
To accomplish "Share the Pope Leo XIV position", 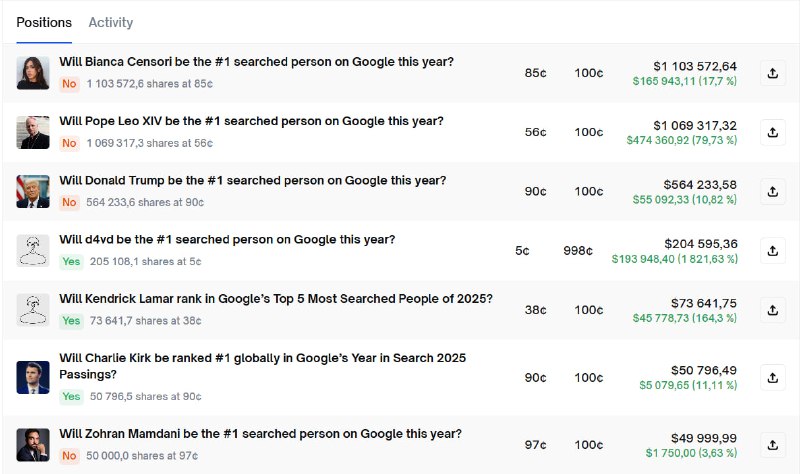I will click(772, 132).
